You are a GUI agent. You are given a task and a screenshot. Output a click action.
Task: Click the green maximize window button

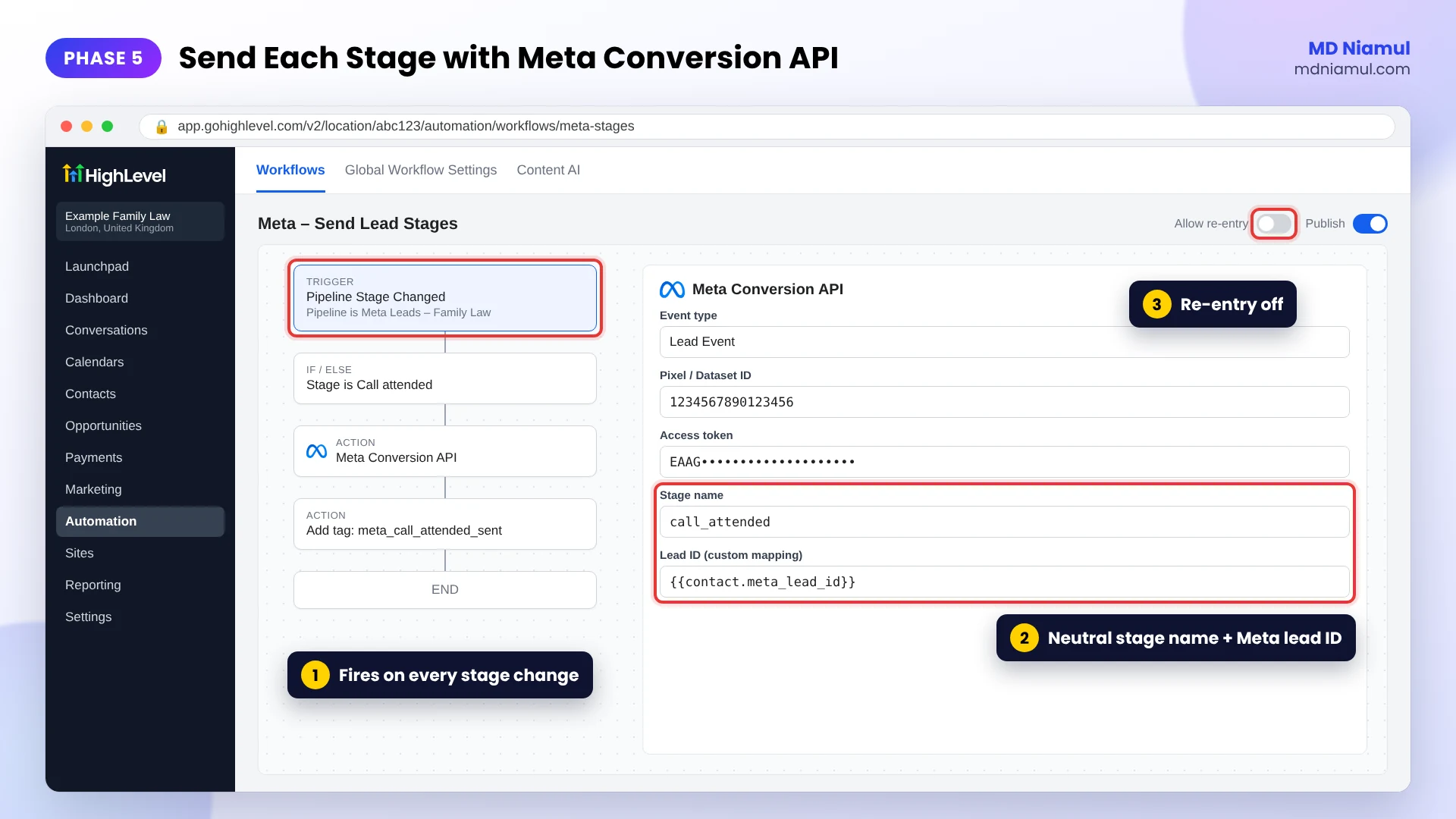[x=108, y=127]
